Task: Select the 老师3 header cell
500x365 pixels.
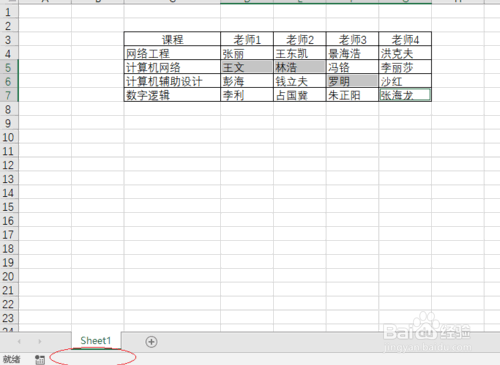Action: 352,39
